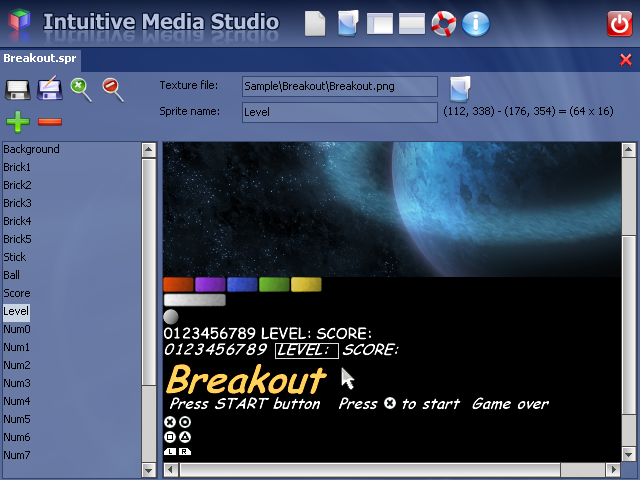640x480 pixels.
Task: Click the Game over text sprite
Action: coord(510,404)
